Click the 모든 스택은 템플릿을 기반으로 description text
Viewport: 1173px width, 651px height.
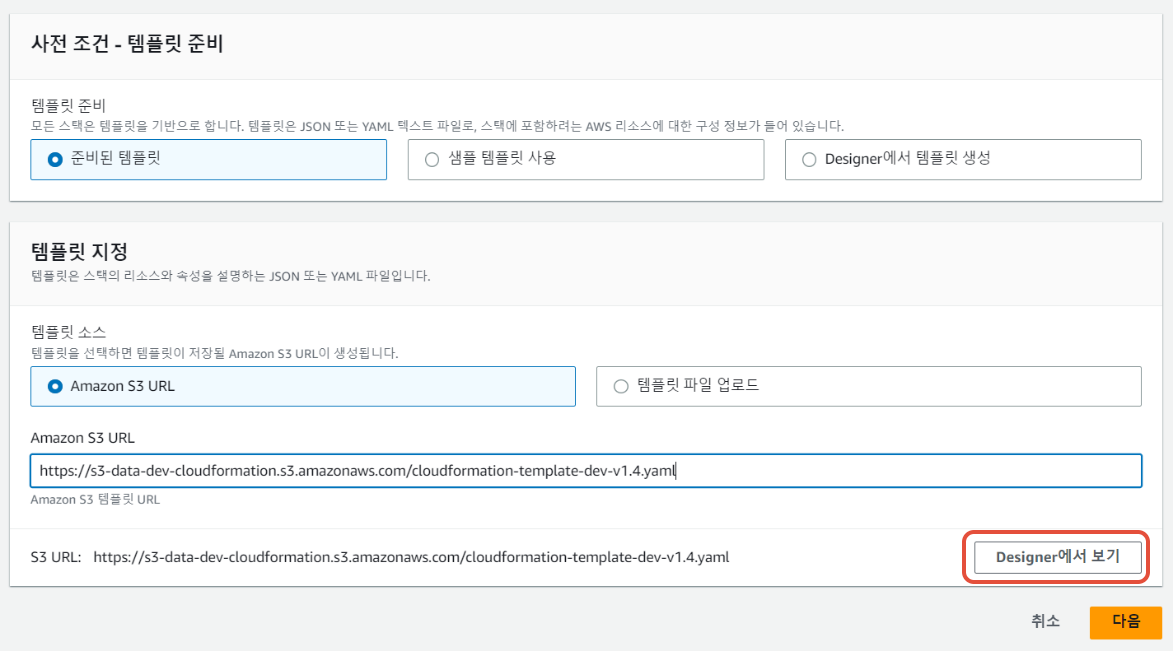coord(437,126)
